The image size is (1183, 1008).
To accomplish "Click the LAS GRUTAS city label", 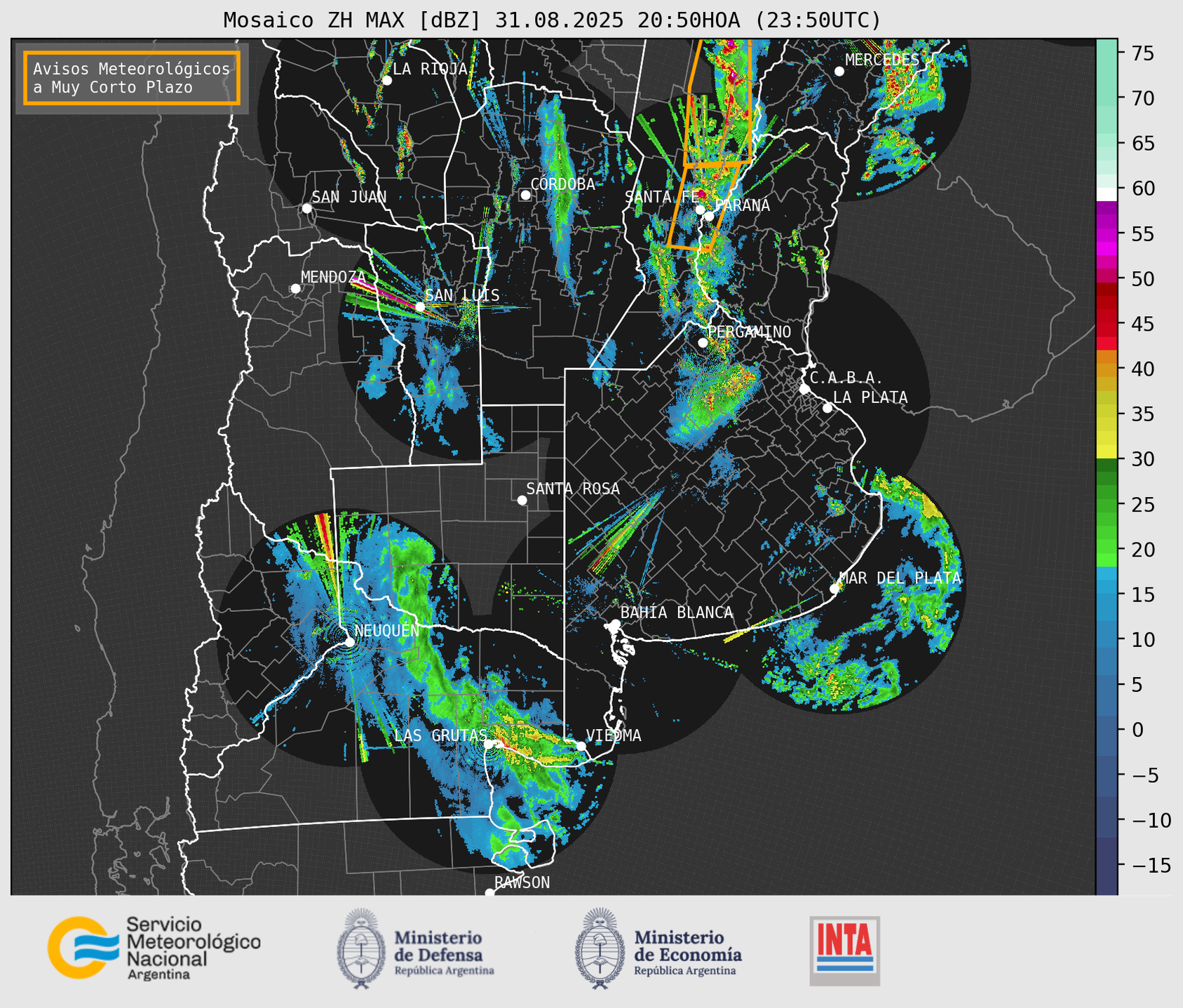I will [x=440, y=735].
